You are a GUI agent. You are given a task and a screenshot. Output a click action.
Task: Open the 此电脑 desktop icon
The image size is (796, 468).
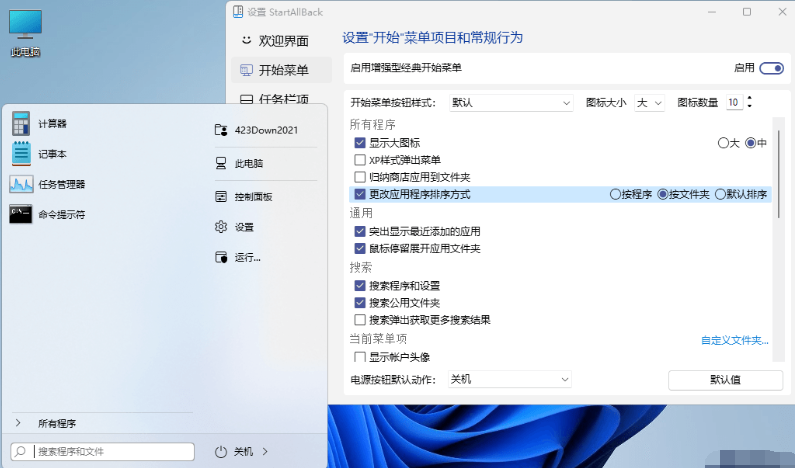pyautogui.click(x=25, y=32)
